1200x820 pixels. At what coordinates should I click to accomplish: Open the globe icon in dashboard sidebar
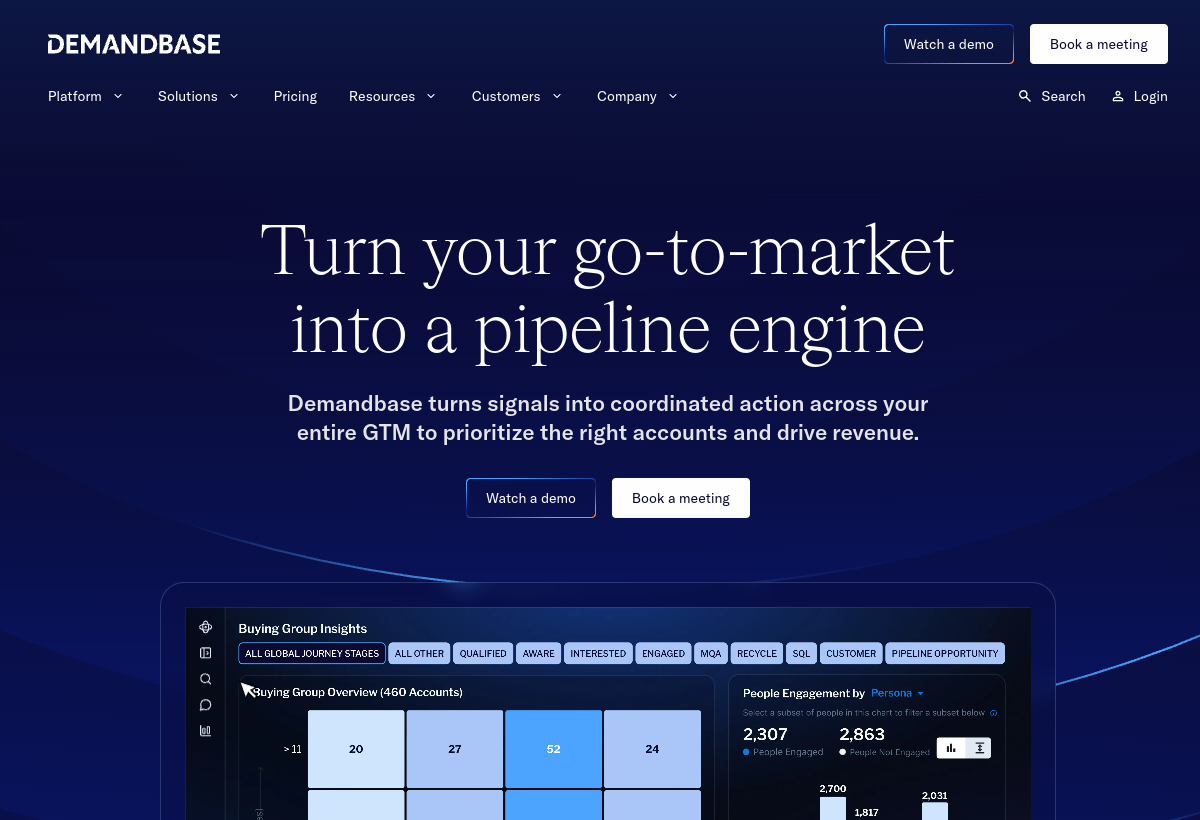coord(206,627)
